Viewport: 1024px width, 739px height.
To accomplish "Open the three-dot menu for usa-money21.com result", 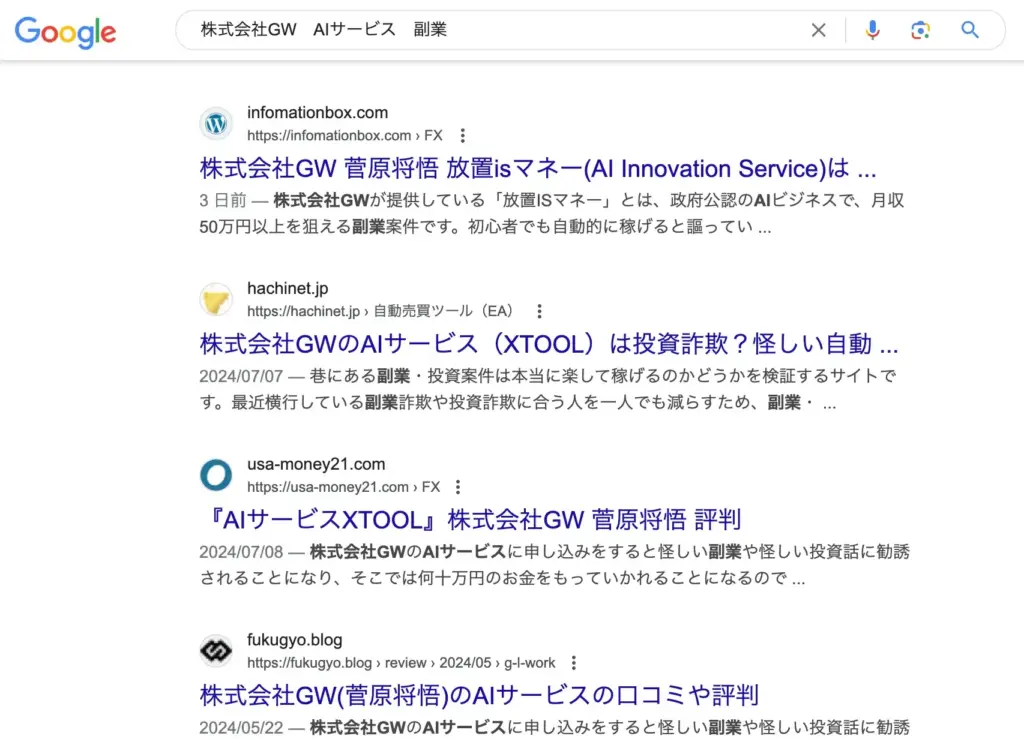I will pyautogui.click(x=458, y=487).
